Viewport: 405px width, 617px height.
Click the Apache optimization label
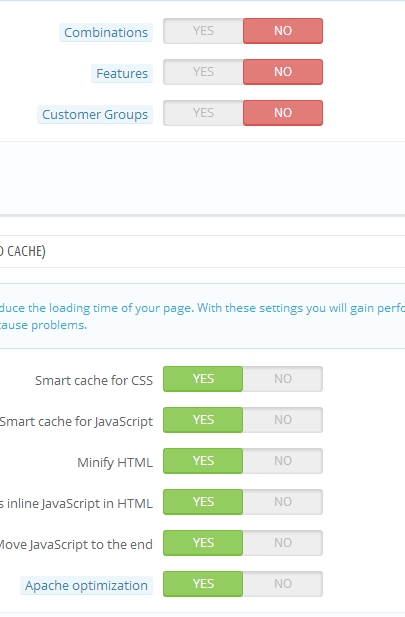coord(87,586)
